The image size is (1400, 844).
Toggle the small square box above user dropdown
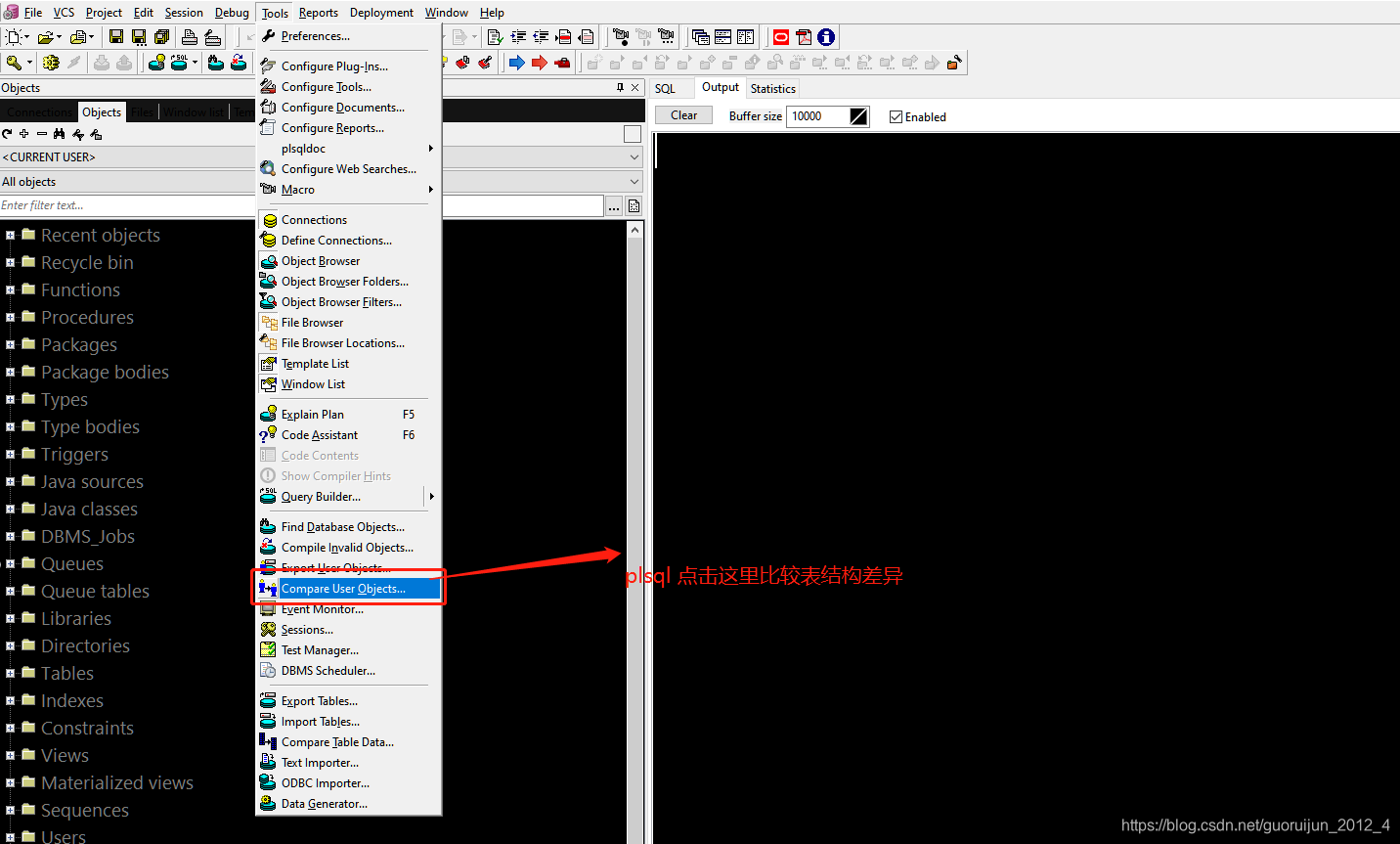[633, 134]
